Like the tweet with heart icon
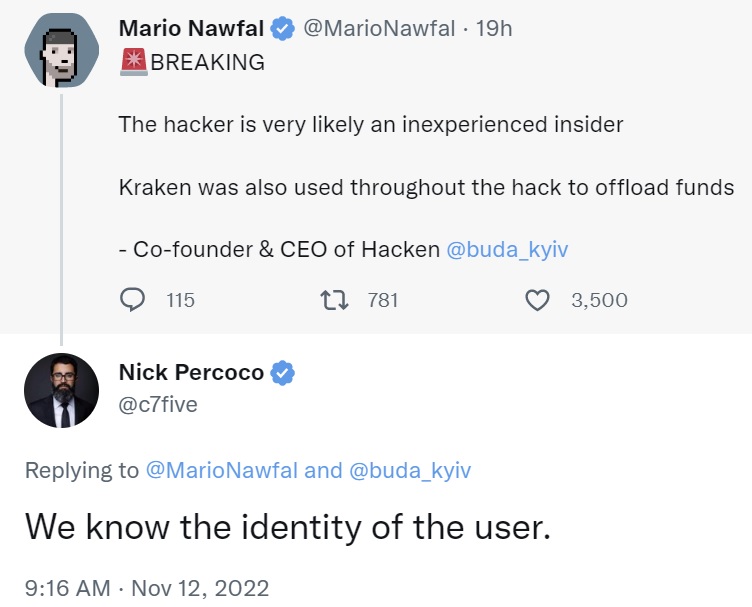The height and width of the screenshot is (607, 752). pyautogui.click(x=538, y=299)
